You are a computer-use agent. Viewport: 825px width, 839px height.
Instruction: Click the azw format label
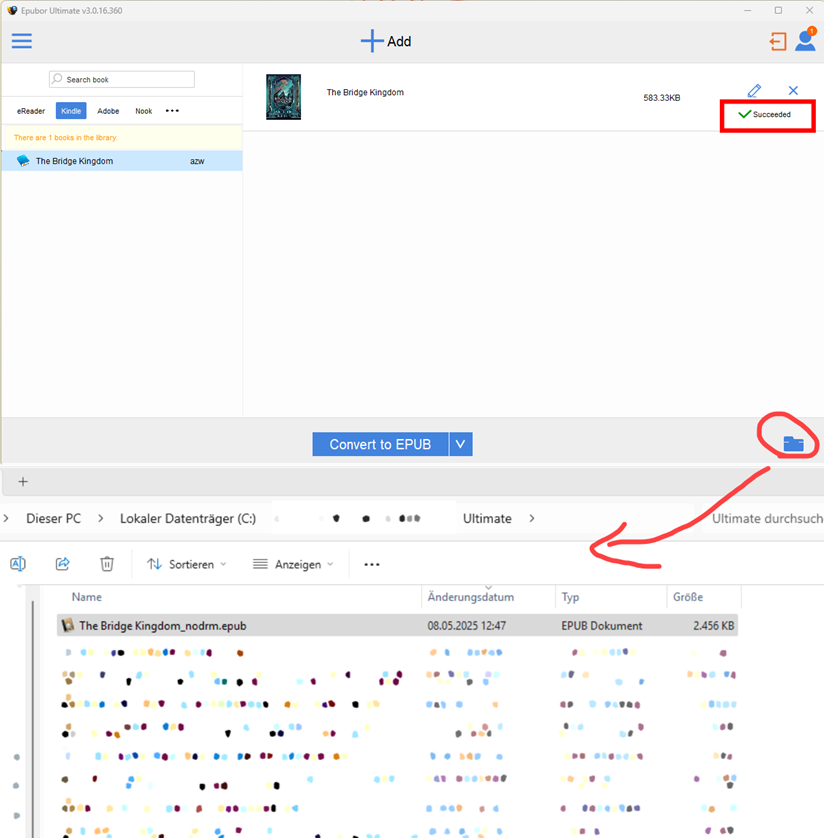[197, 161]
